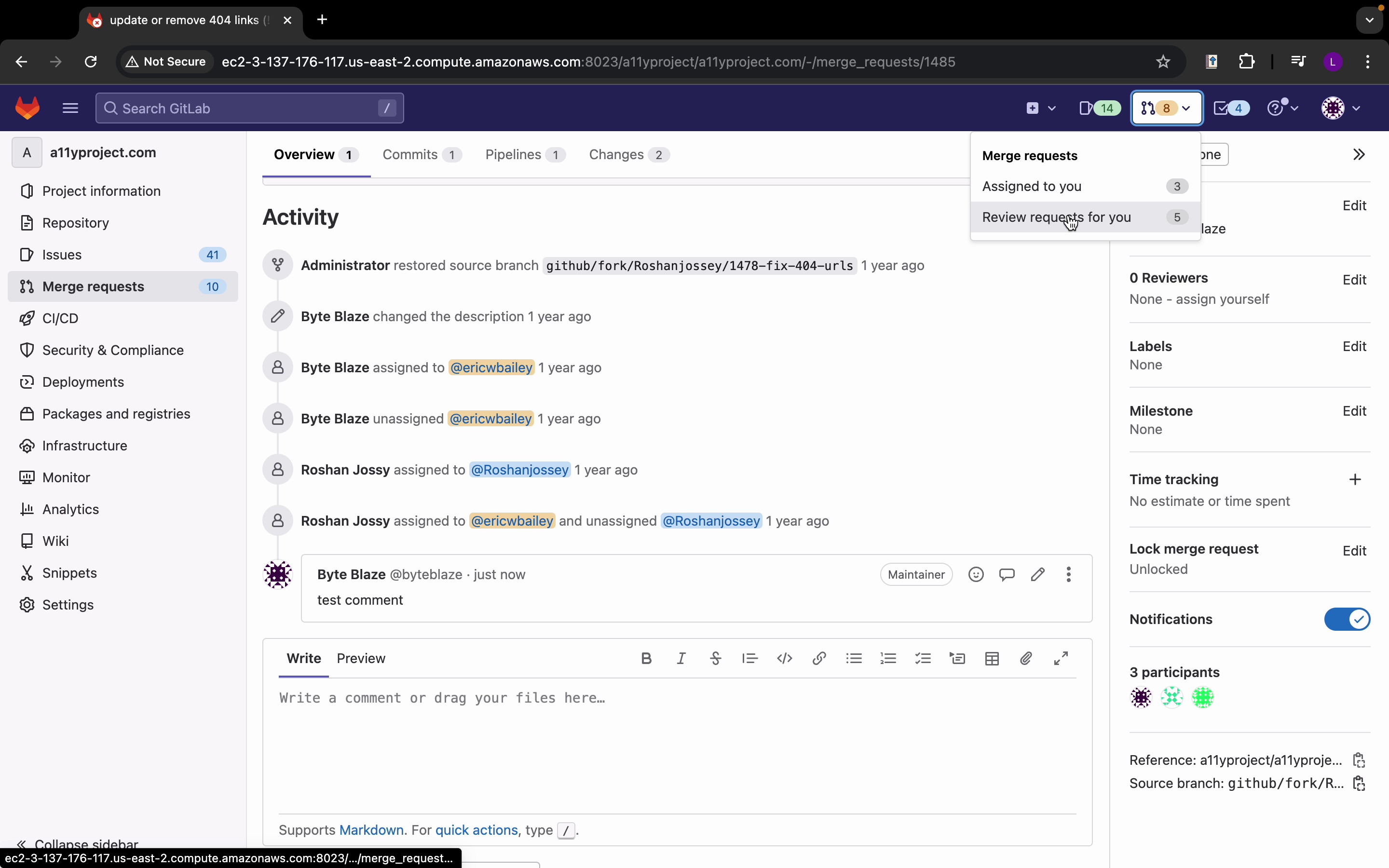Collapse the right sidebar with chevrons

pyautogui.click(x=1359, y=154)
